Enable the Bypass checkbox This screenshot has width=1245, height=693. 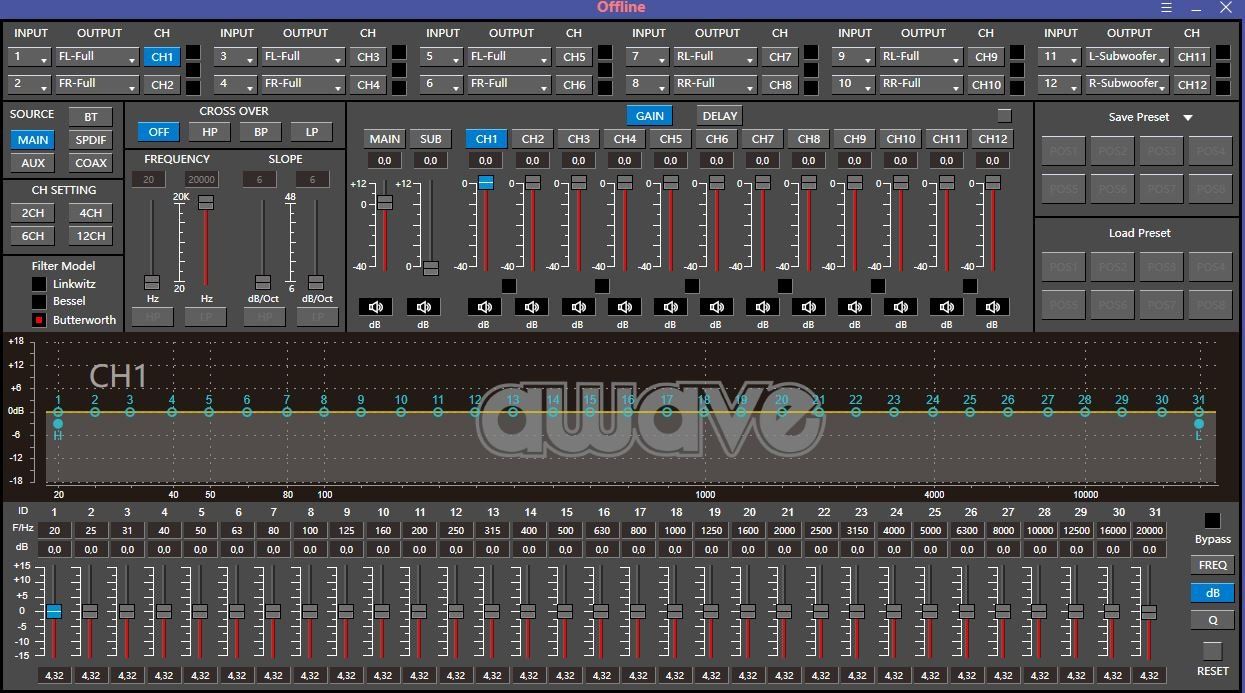coord(1212,521)
